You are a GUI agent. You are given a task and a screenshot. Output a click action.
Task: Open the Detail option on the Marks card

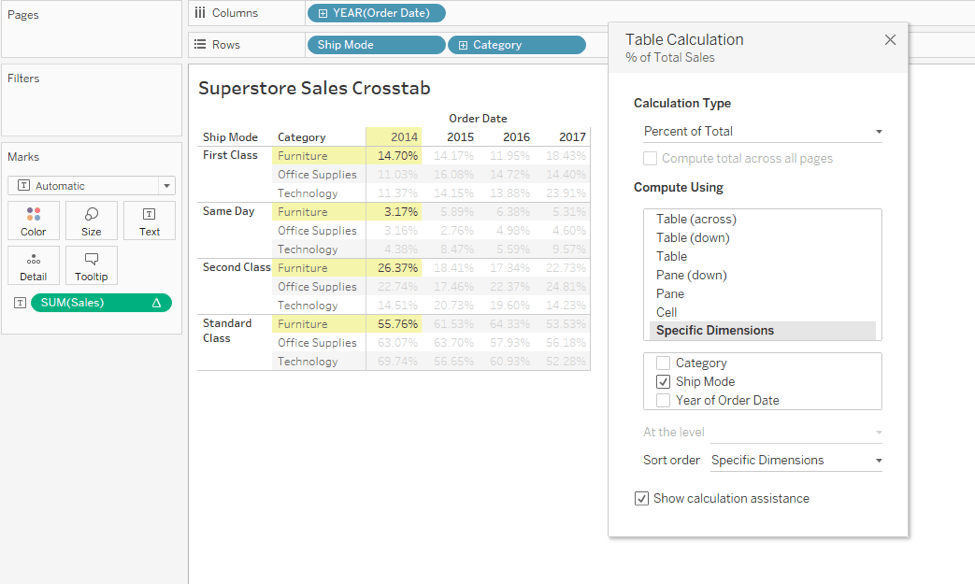(x=33, y=265)
